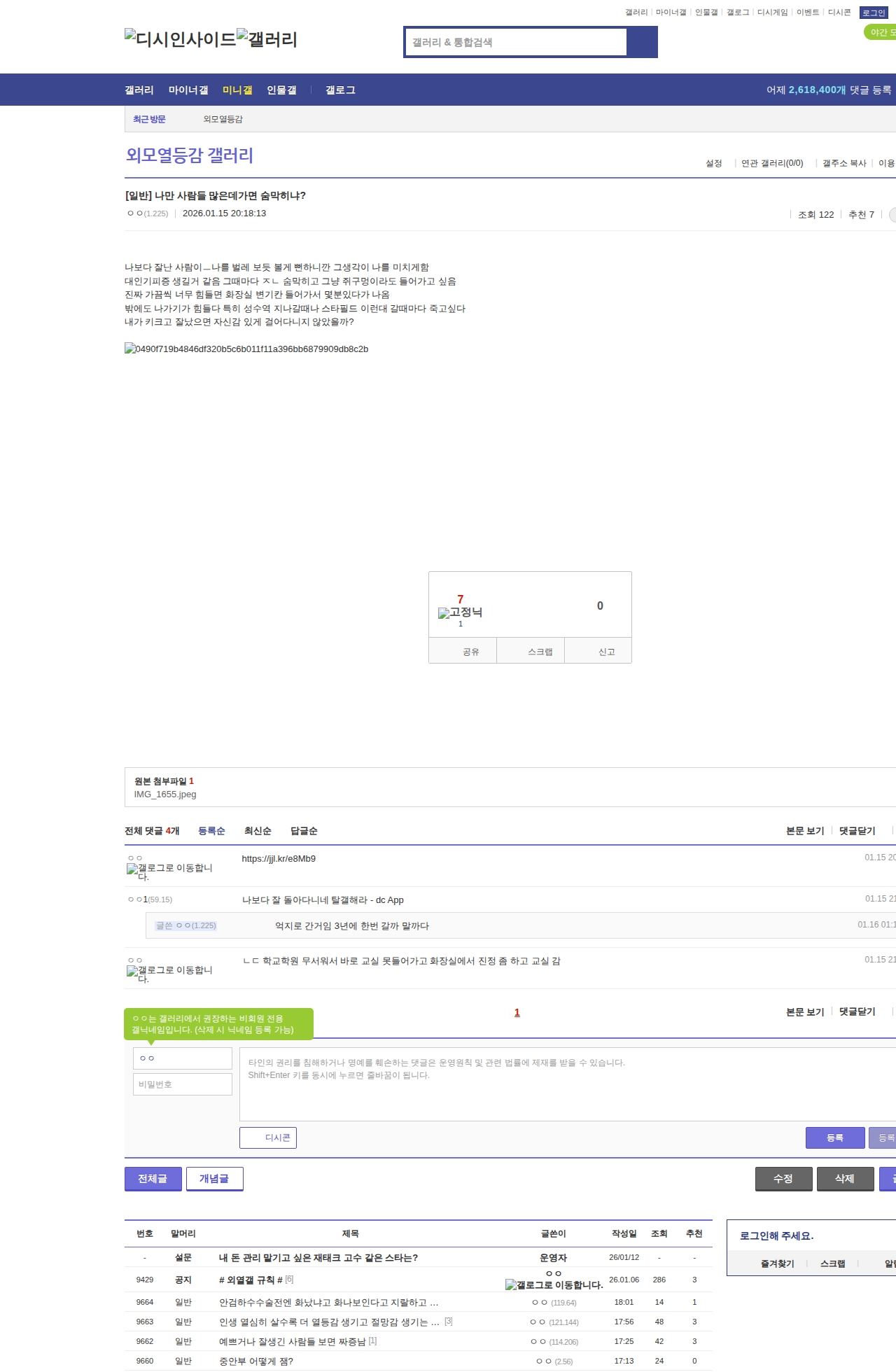
Task: Click the search button beside the search field
Action: (642, 42)
